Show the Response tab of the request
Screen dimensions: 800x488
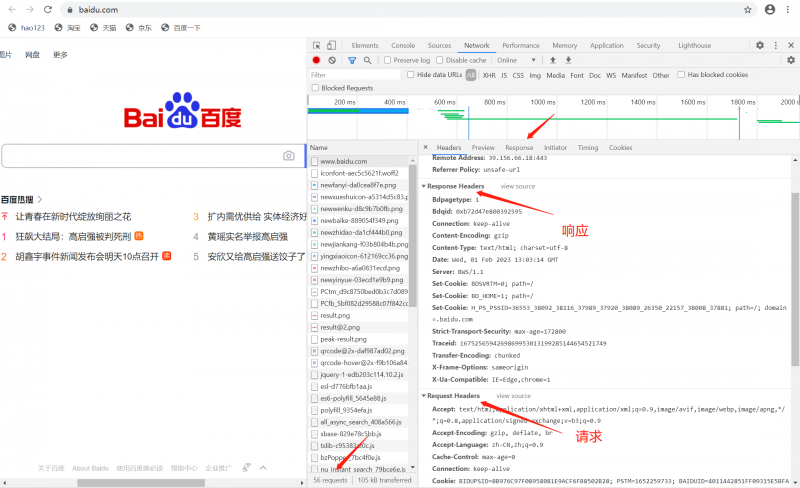519,148
